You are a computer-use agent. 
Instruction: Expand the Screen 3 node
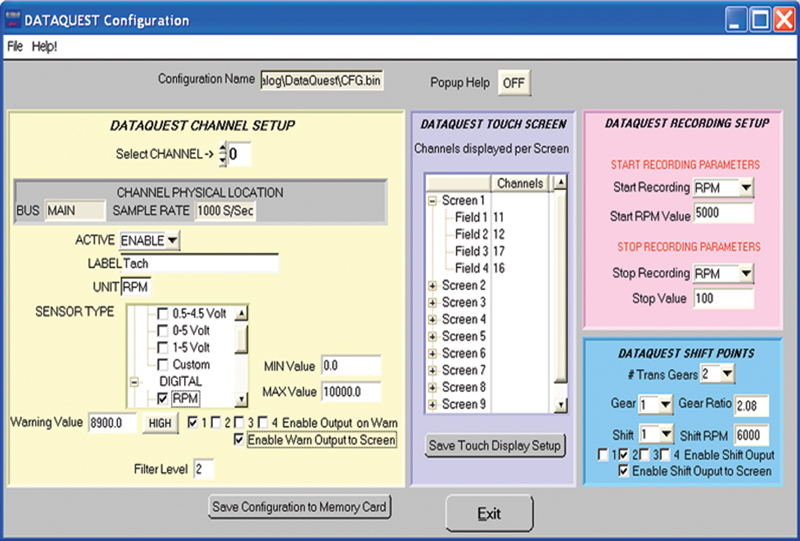coord(433,303)
